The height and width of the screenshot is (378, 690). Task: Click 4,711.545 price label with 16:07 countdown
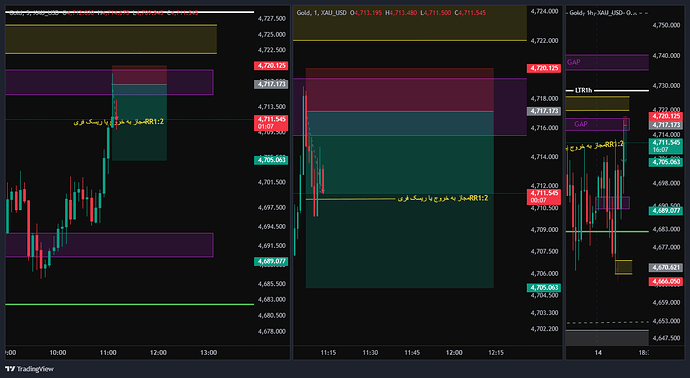[666, 146]
